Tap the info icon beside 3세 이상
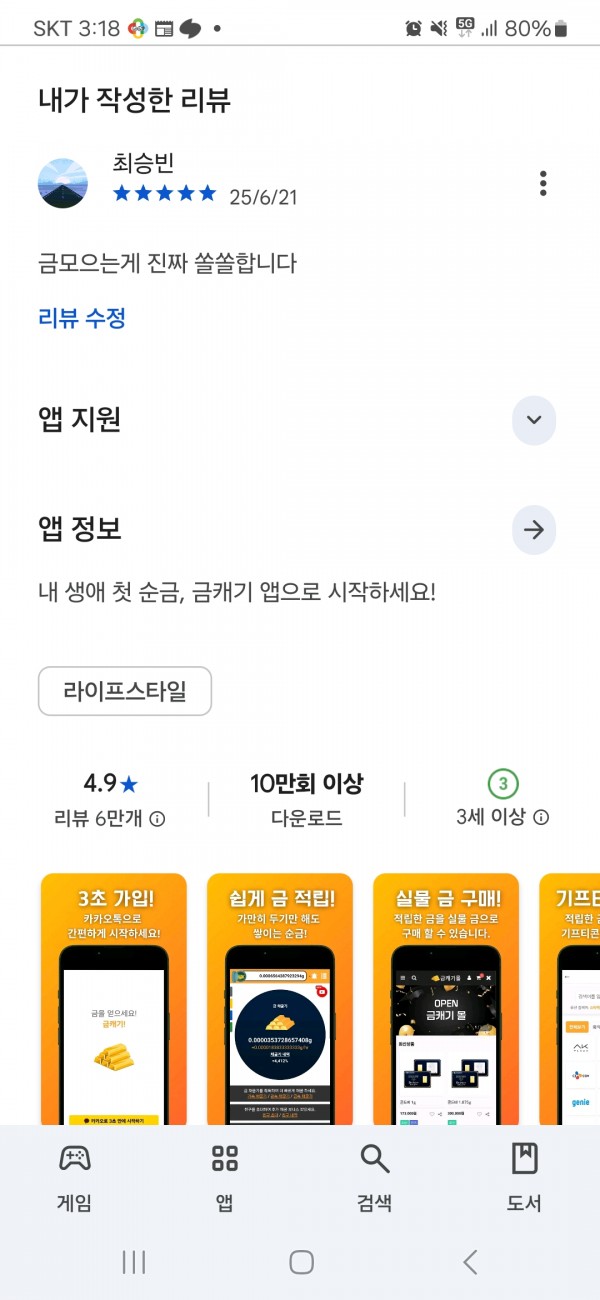Viewport: 600px width, 1300px height. [x=541, y=817]
